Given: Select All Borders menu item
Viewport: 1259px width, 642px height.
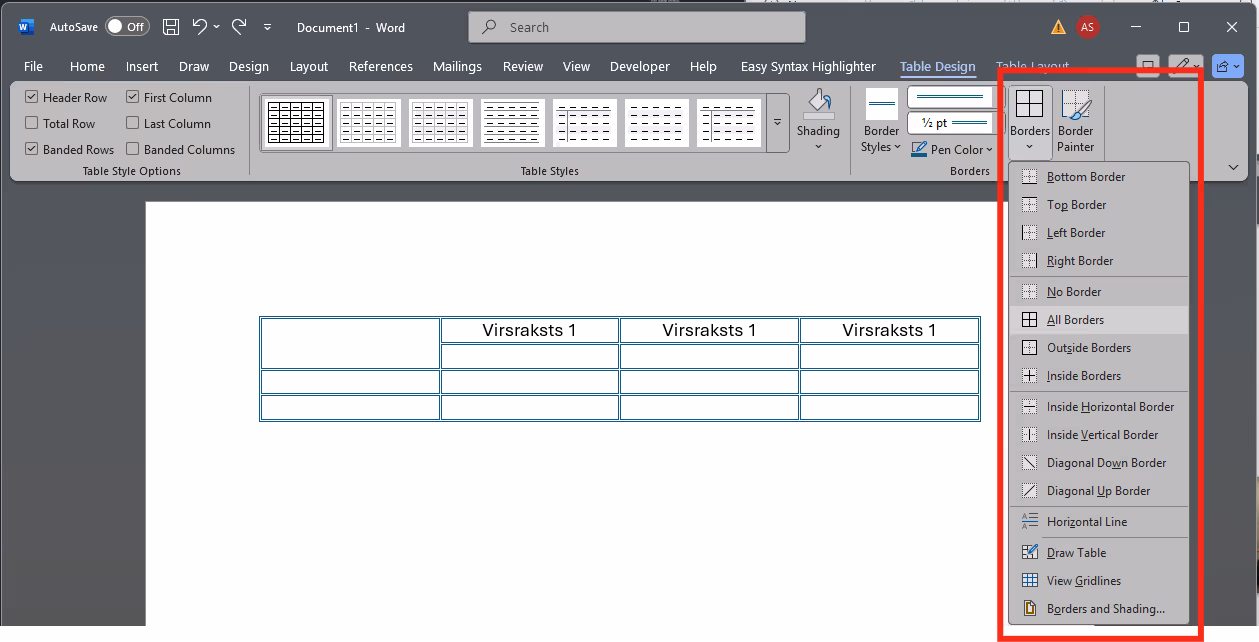Looking at the screenshot, I should pyautogui.click(x=1075, y=320).
